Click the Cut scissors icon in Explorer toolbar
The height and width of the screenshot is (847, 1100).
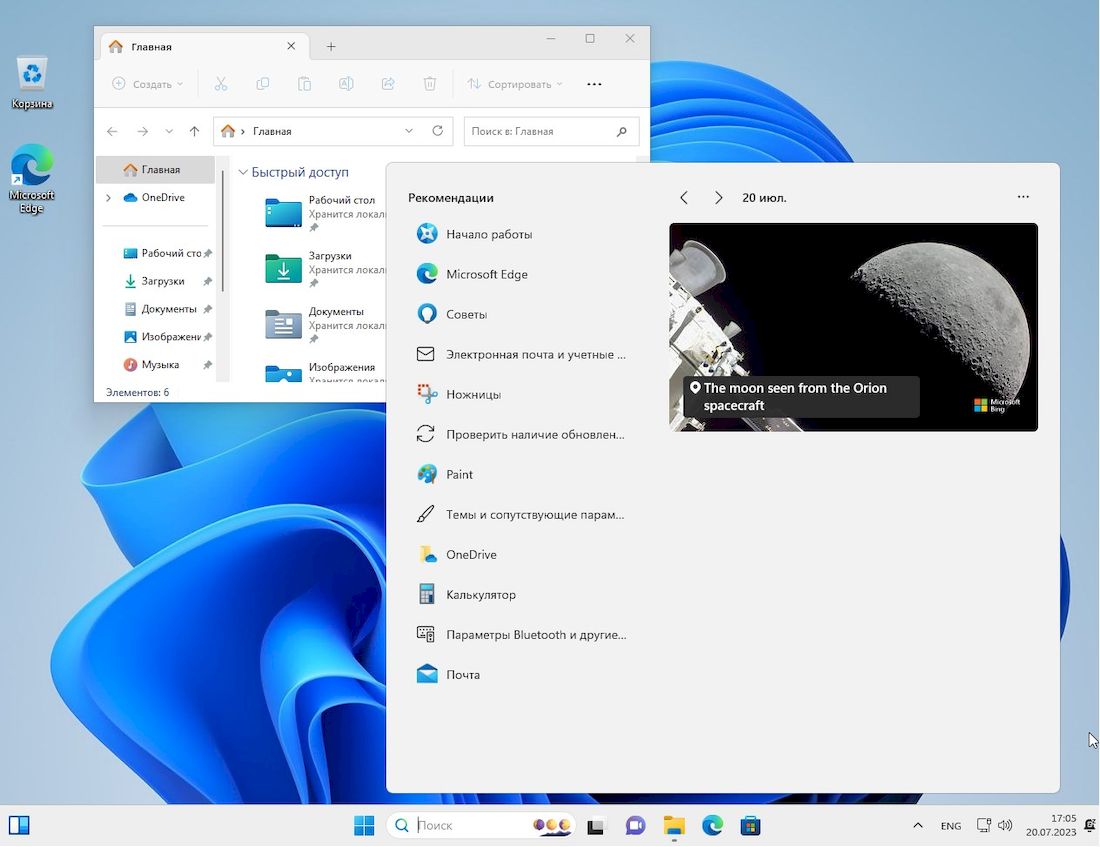[x=221, y=84]
